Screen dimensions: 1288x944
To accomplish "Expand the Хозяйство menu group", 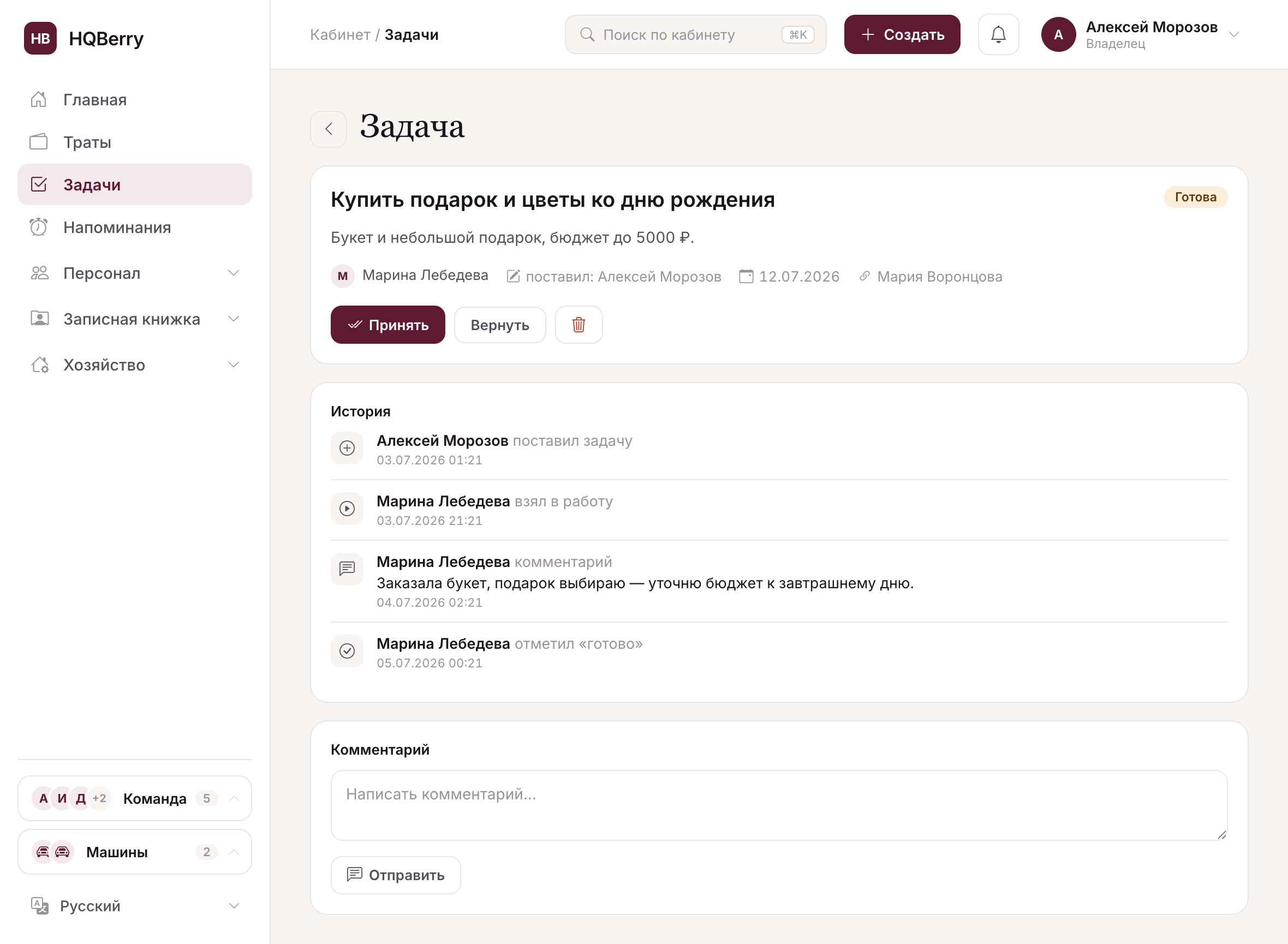I will (x=134, y=365).
